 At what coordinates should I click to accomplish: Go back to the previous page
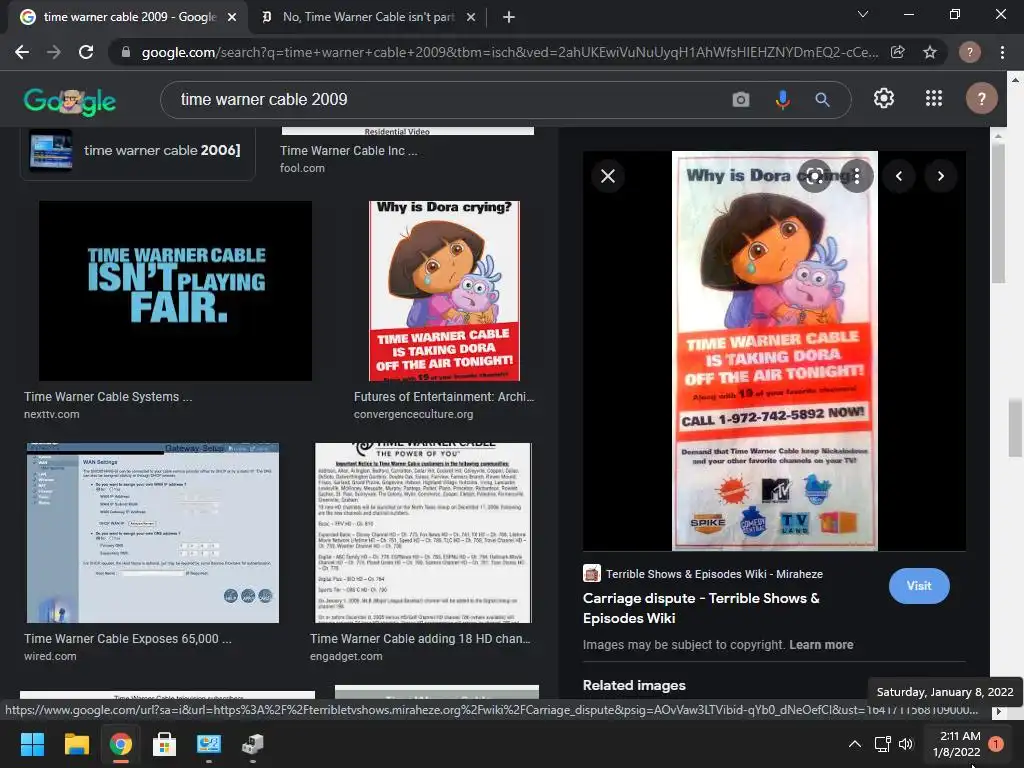pos(22,52)
